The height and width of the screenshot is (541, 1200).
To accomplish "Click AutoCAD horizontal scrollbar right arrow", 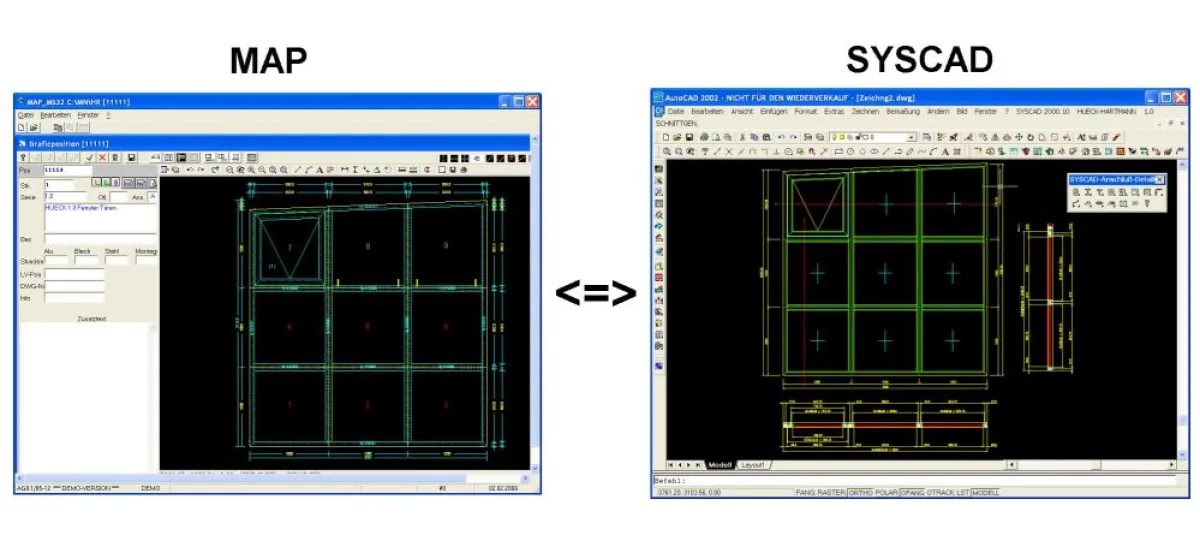I will [x=1172, y=464].
